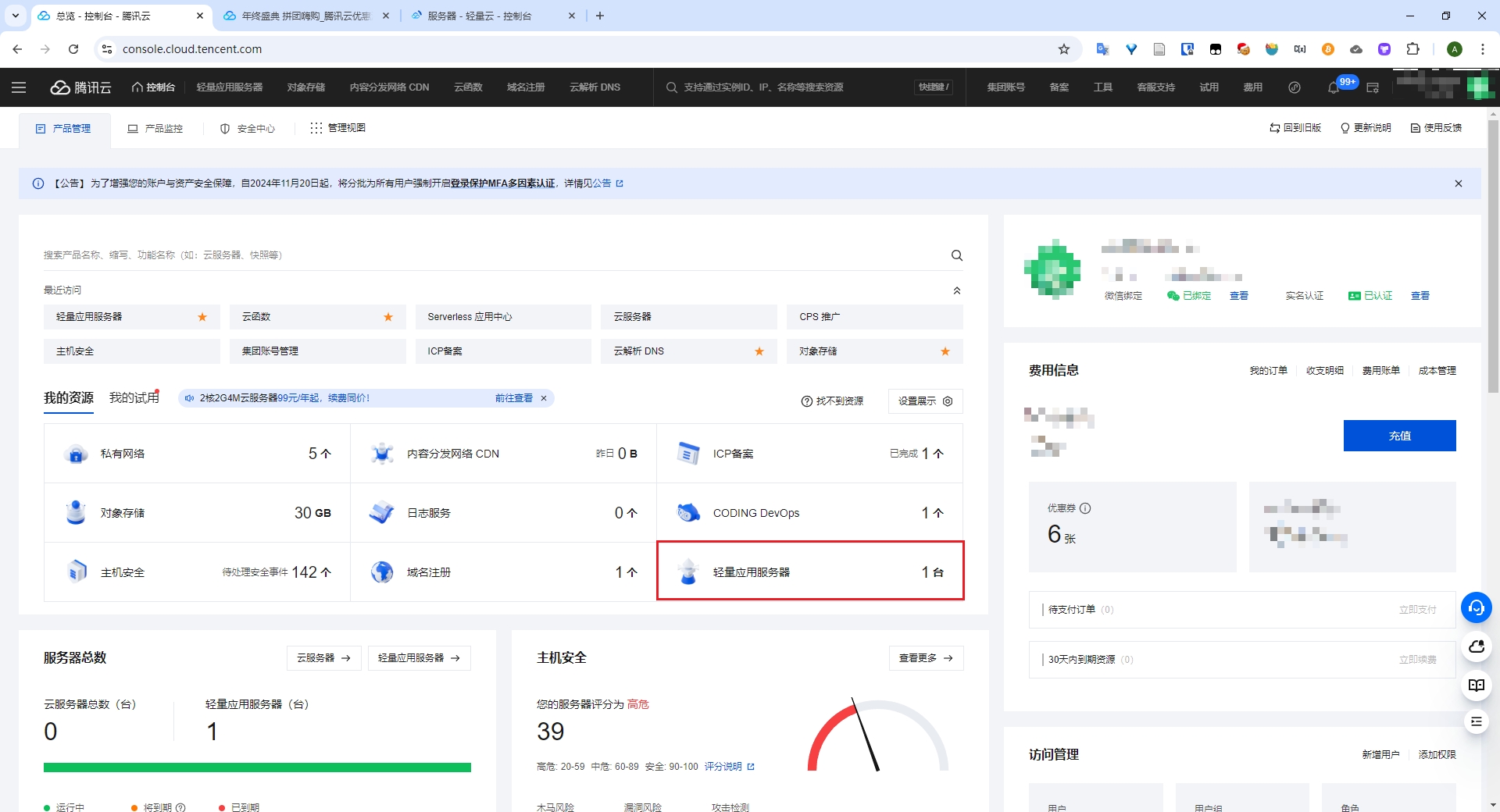Unstar 轻量应用服务器 in recent visits
Screen dimensions: 1500x812
coord(202,317)
